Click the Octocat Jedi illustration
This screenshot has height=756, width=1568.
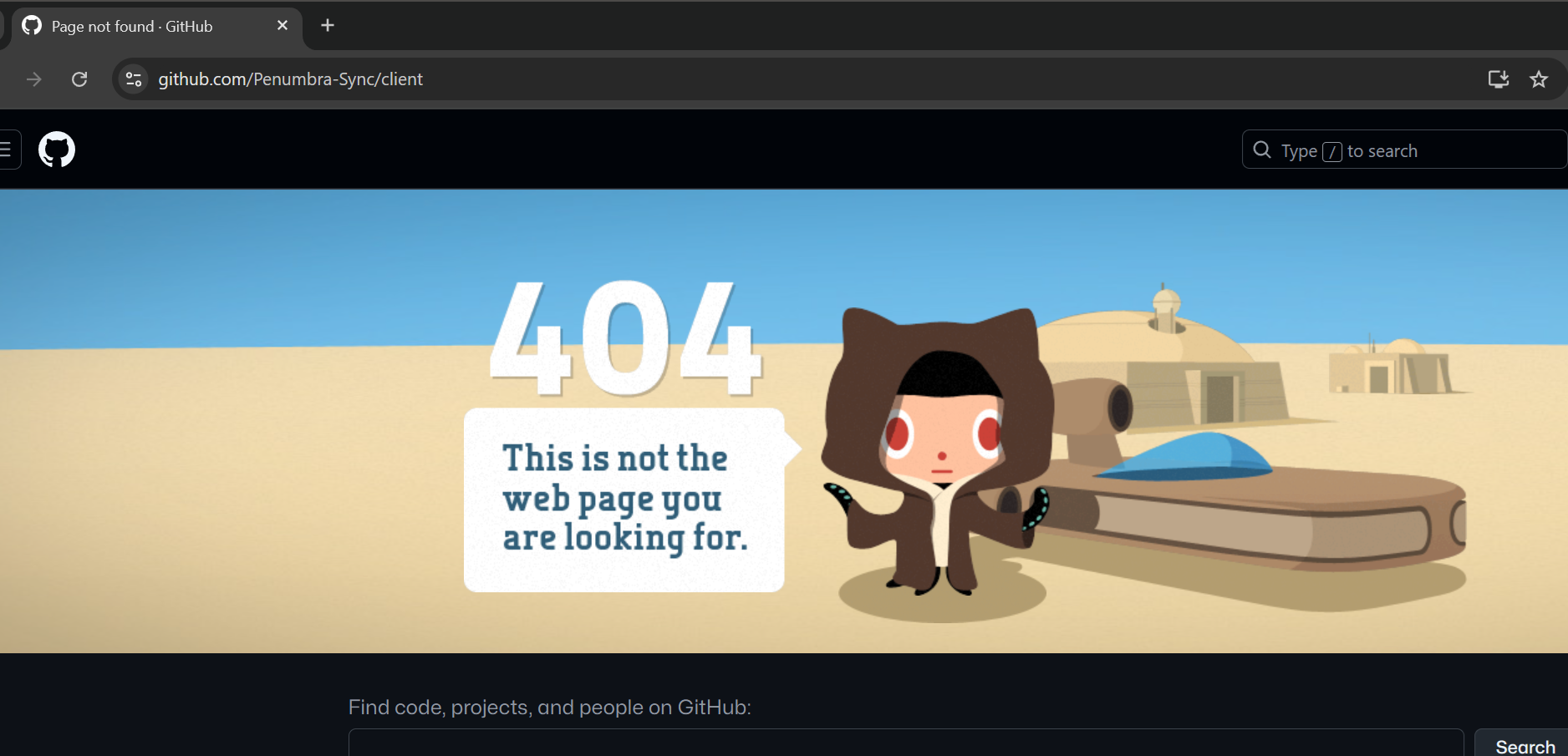click(938, 451)
